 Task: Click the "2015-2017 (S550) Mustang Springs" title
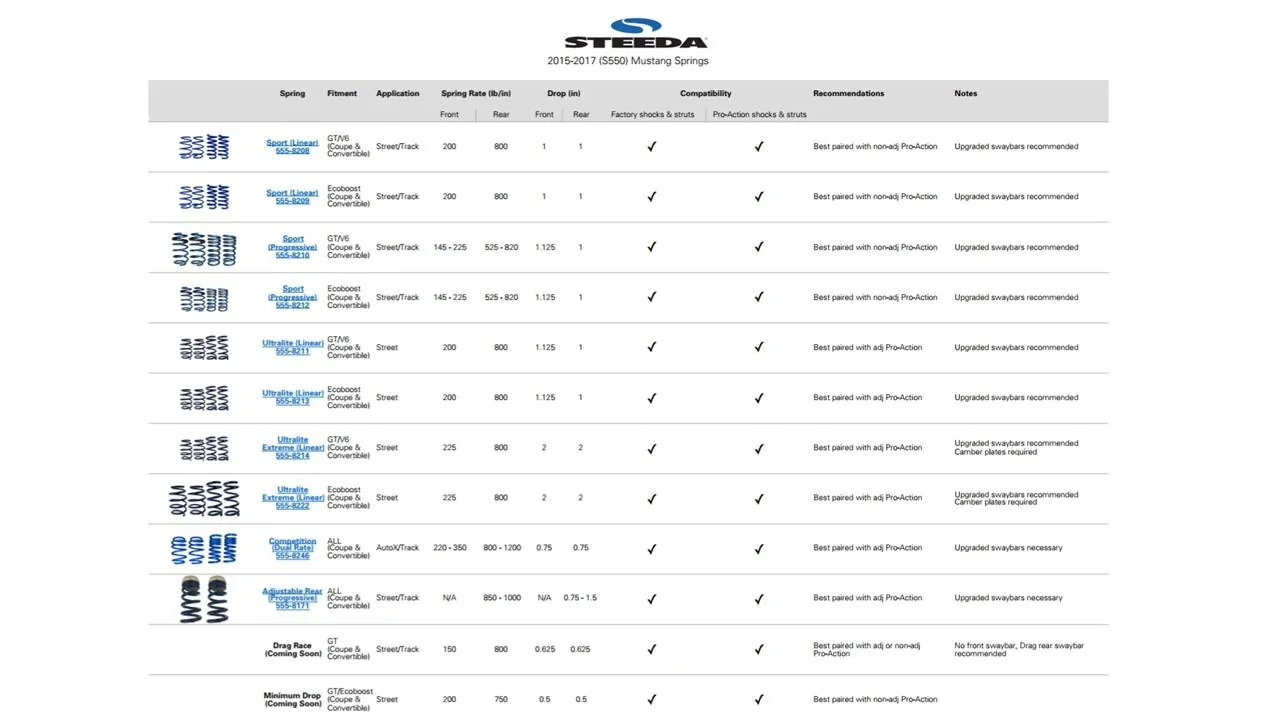tap(628, 61)
